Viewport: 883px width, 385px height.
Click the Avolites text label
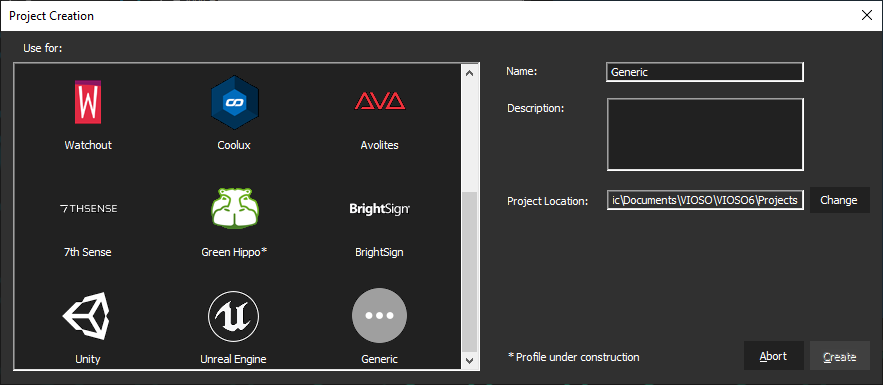click(x=379, y=145)
